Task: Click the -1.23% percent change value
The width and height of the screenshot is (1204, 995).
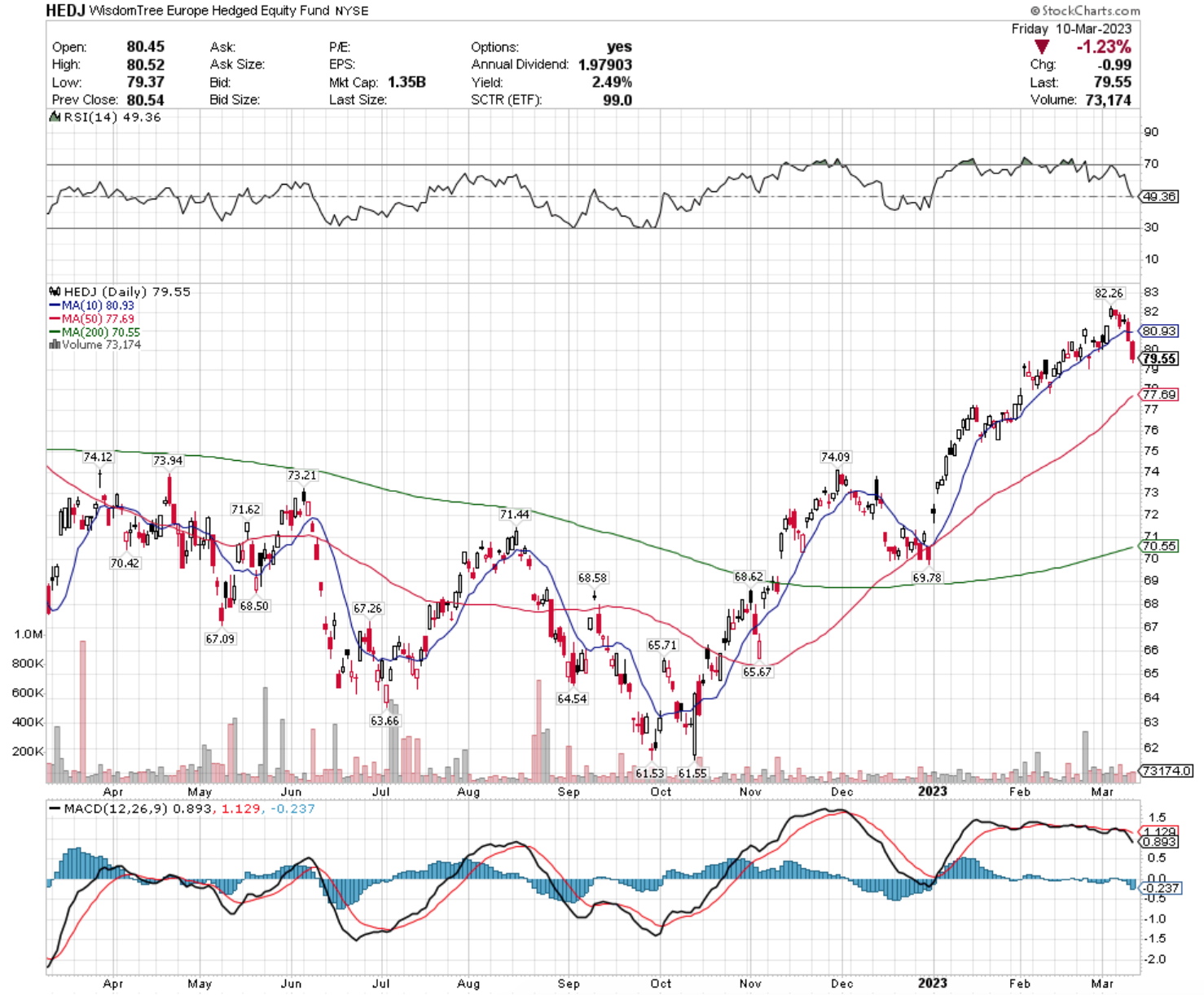Action: (1104, 47)
